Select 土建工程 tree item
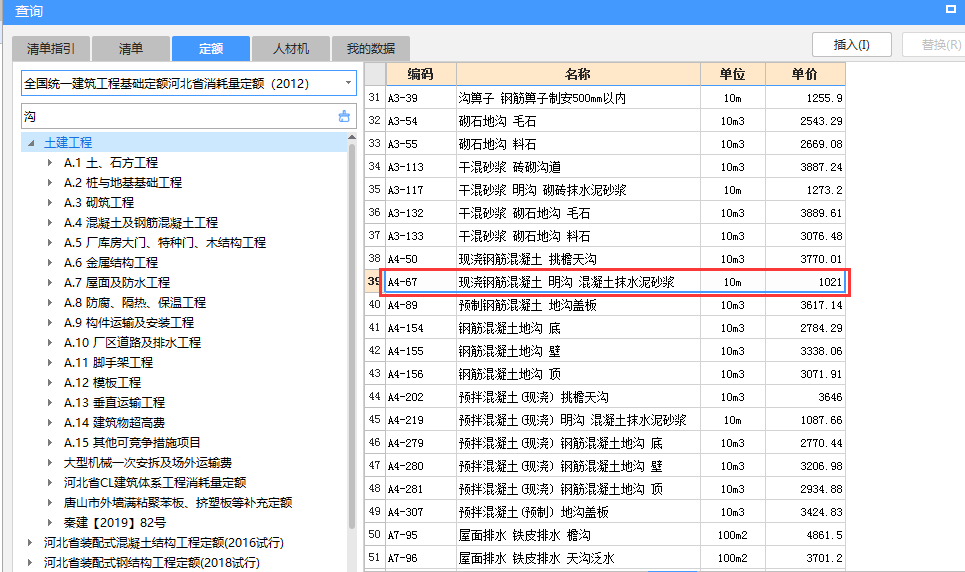The height and width of the screenshot is (572, 965). click(68, 143)
